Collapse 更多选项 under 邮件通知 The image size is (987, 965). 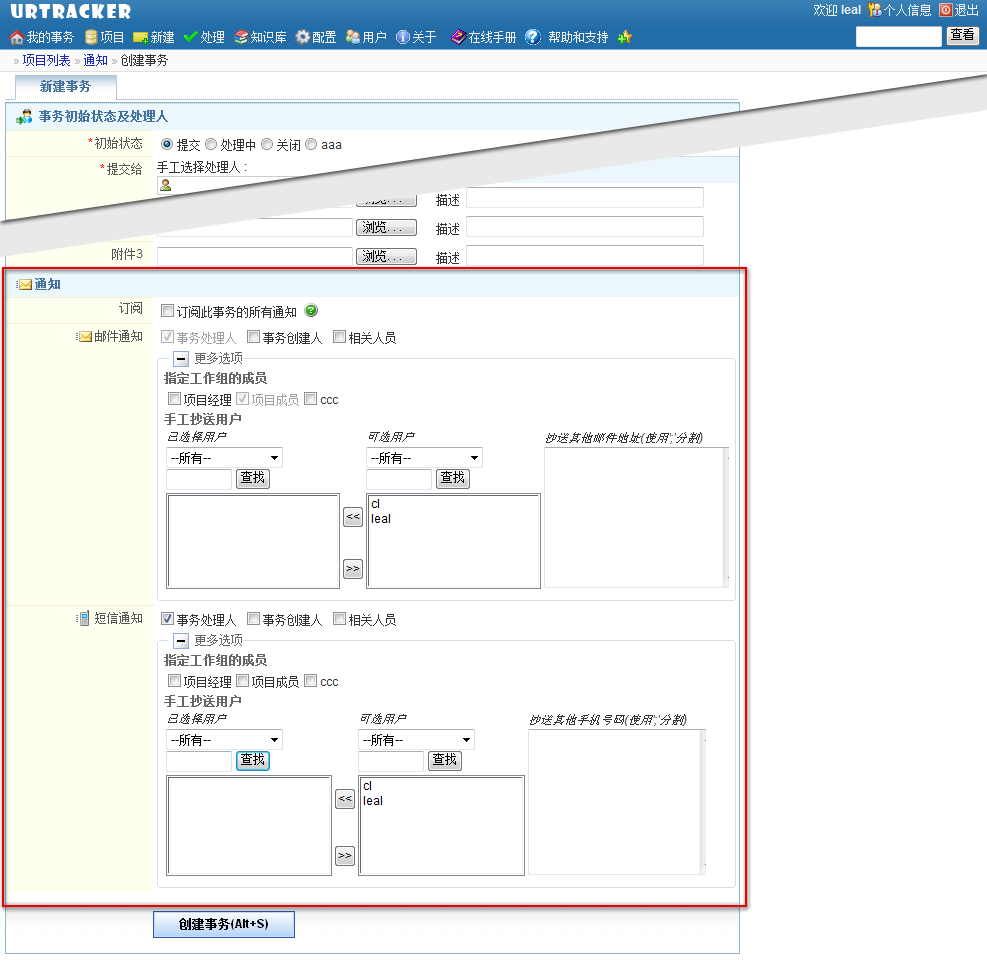tap(181, 359)
